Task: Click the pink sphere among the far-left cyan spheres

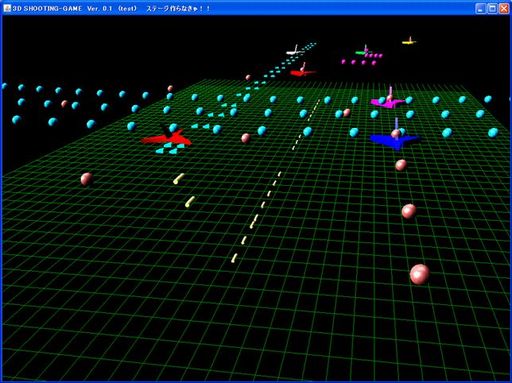Action: [64, 104]
